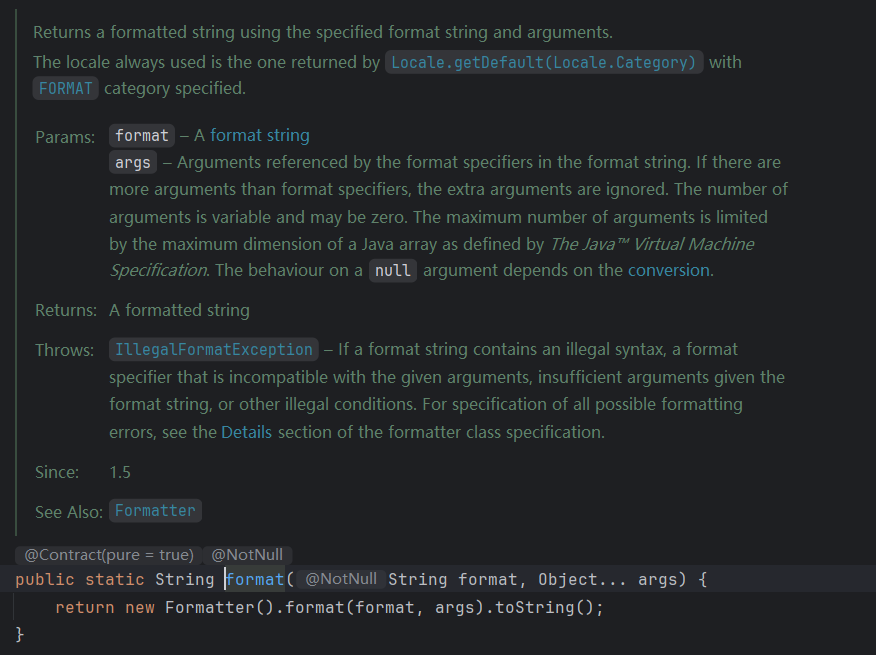Click the format parameter chip under Params
Image resolution: width=876 pixels, height=655 pixels.
click(141, 135)
